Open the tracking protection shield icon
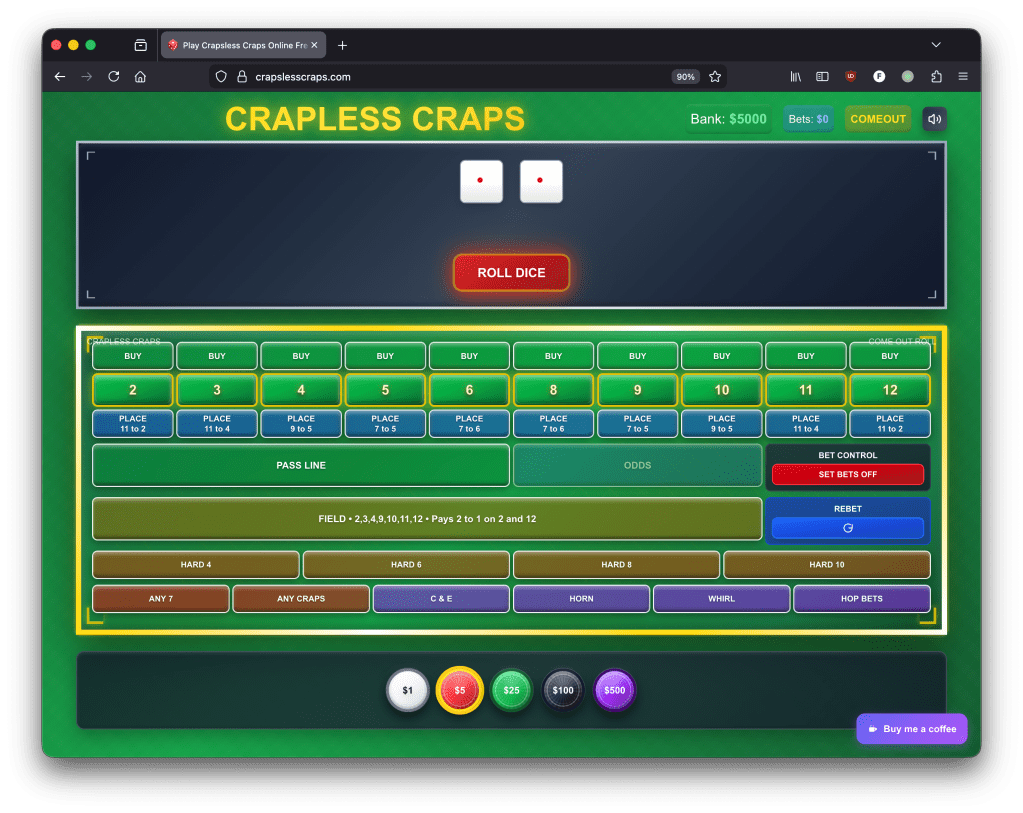Screen dimensions: 1023x813 point(219,76)
